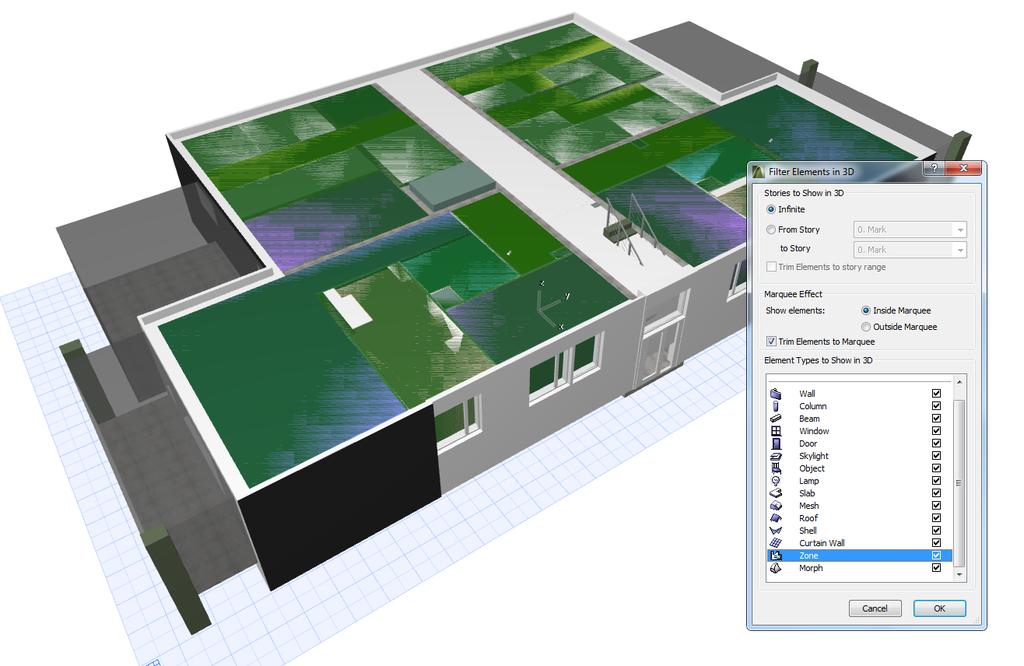Click the staircase in the 3D model
This screenshot has height=666, width=1024.
point(625,229)
